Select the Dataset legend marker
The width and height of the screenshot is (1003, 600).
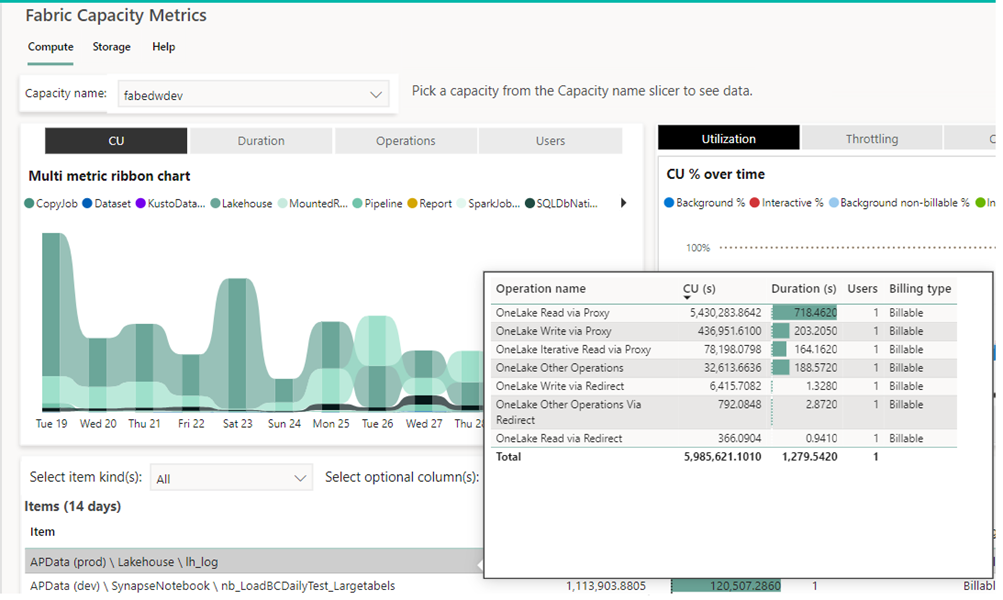(x=90, y=202)
